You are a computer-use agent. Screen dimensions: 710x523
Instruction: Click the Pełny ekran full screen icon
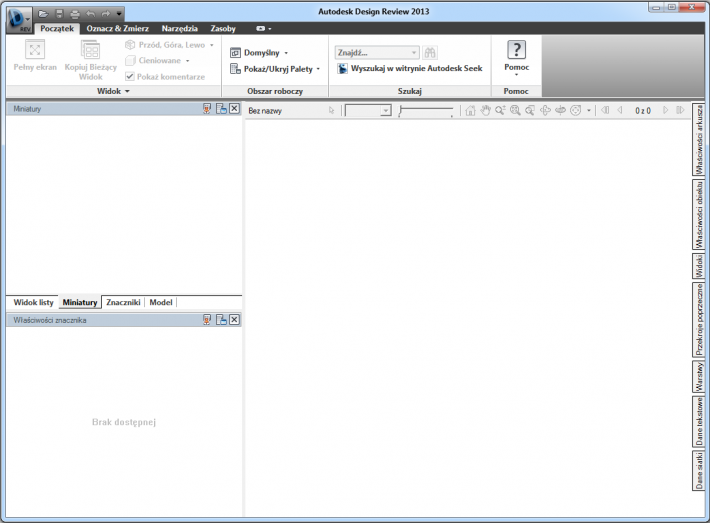35,50
